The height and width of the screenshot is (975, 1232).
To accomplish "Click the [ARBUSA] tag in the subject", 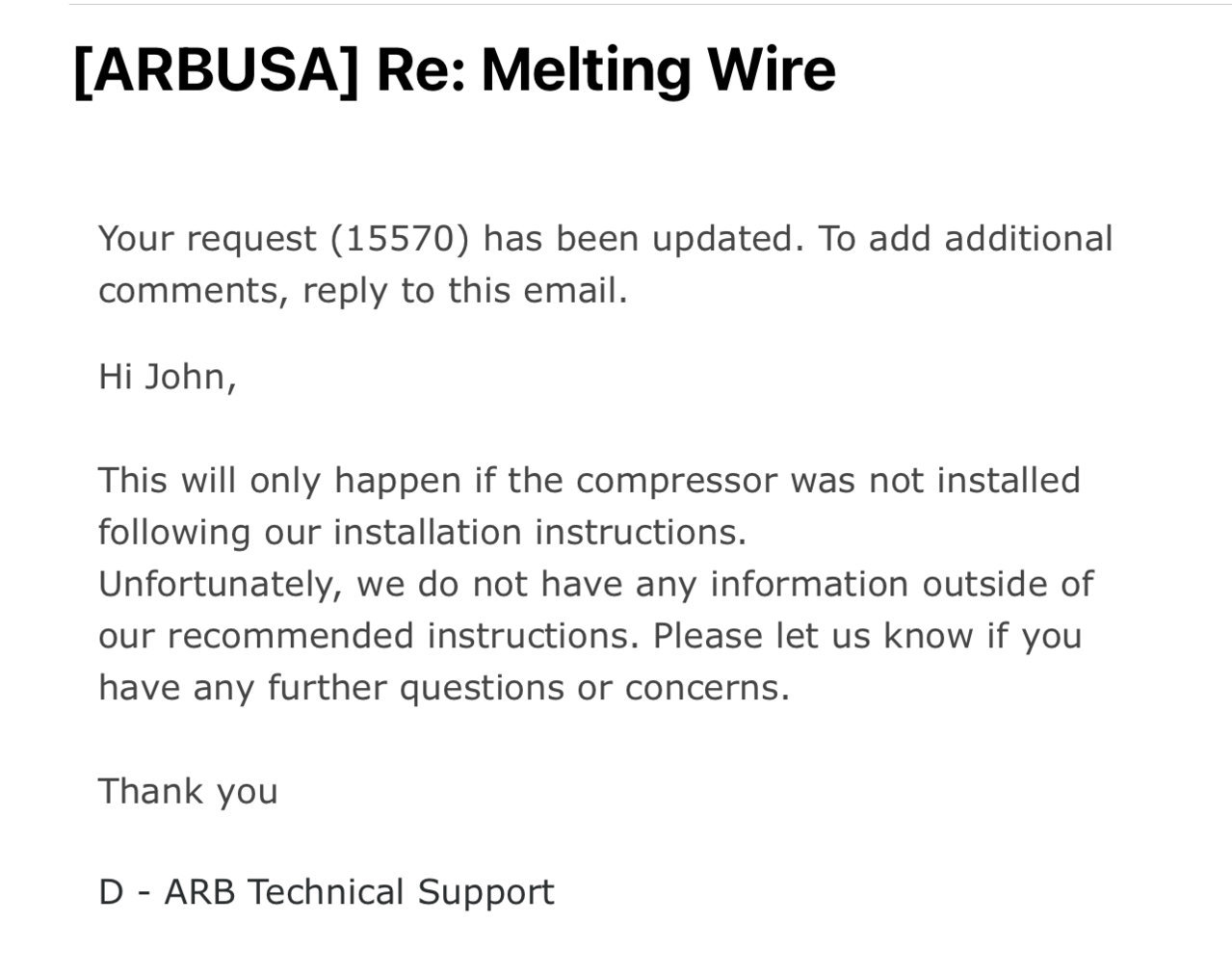I will [x=216, y=70].
